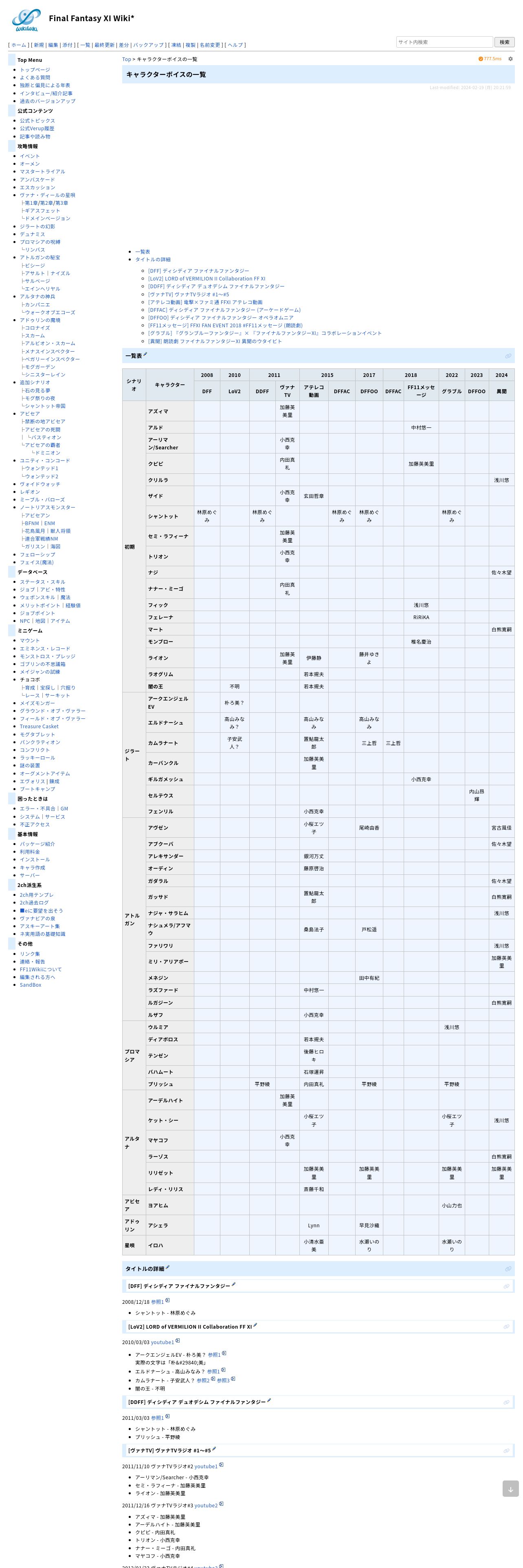Screen dimensions: 523x1568
Task: Click anchor link icon on [DDFF] section heading
Action: pos(506,1402)
